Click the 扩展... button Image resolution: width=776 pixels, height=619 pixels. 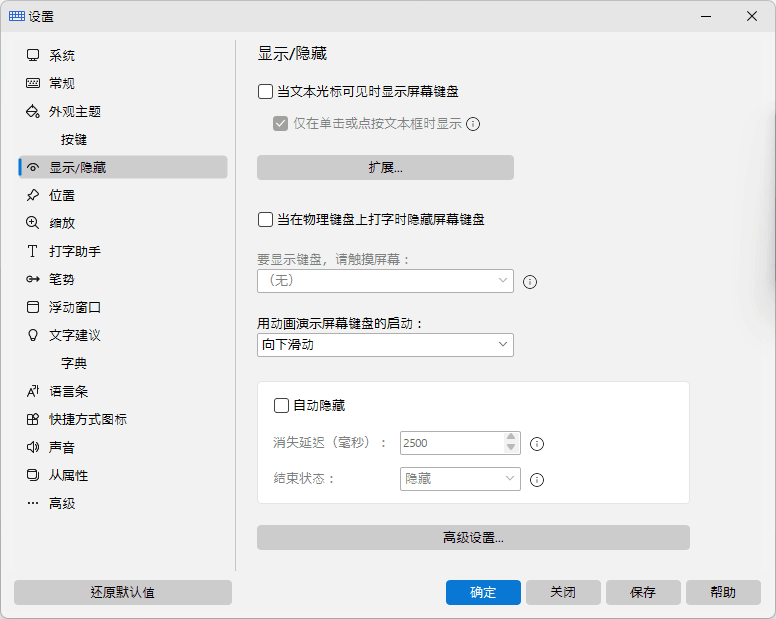385,168
